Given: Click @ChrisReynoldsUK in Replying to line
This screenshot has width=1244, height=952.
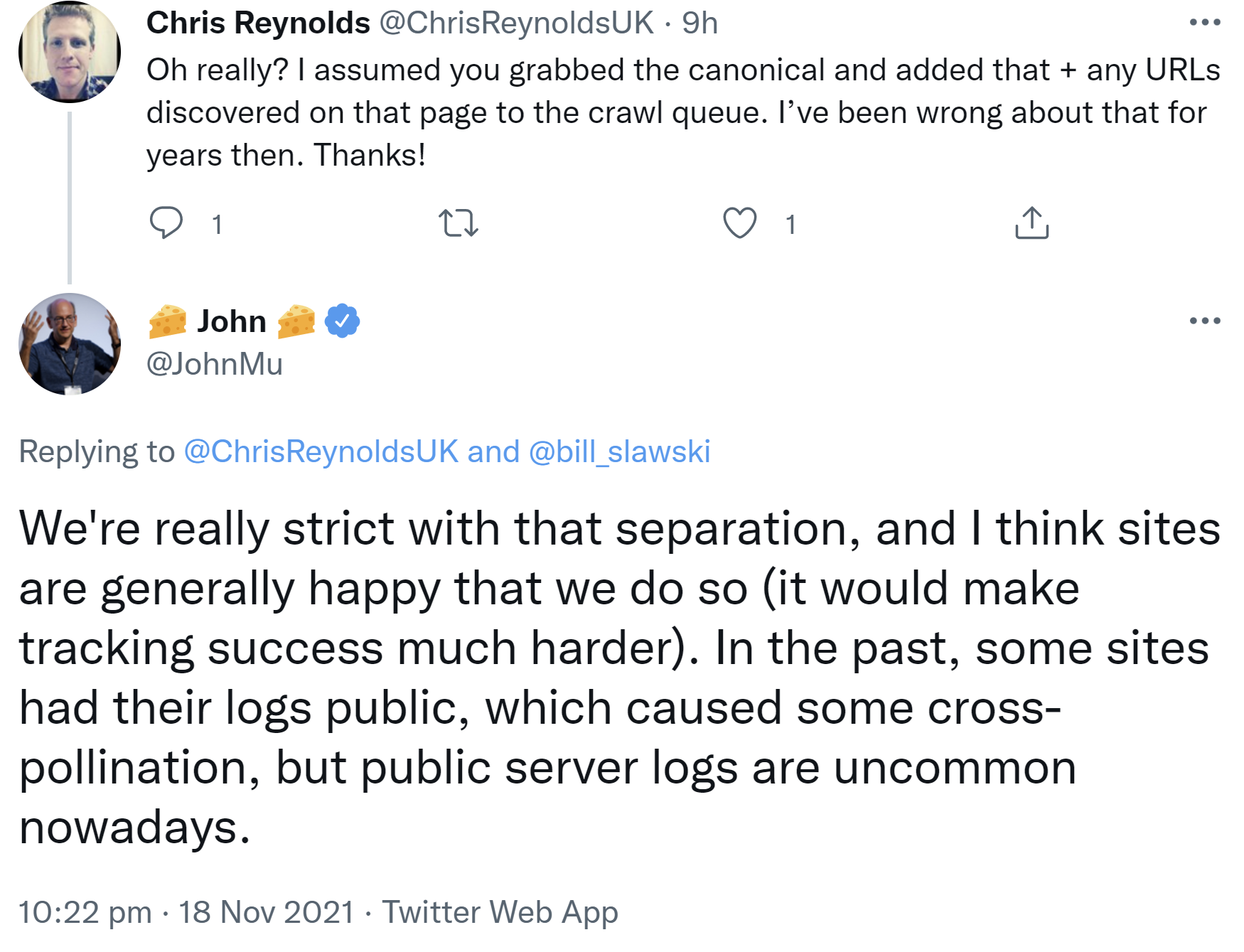Looking at the screenshot, I should point(321,451).
